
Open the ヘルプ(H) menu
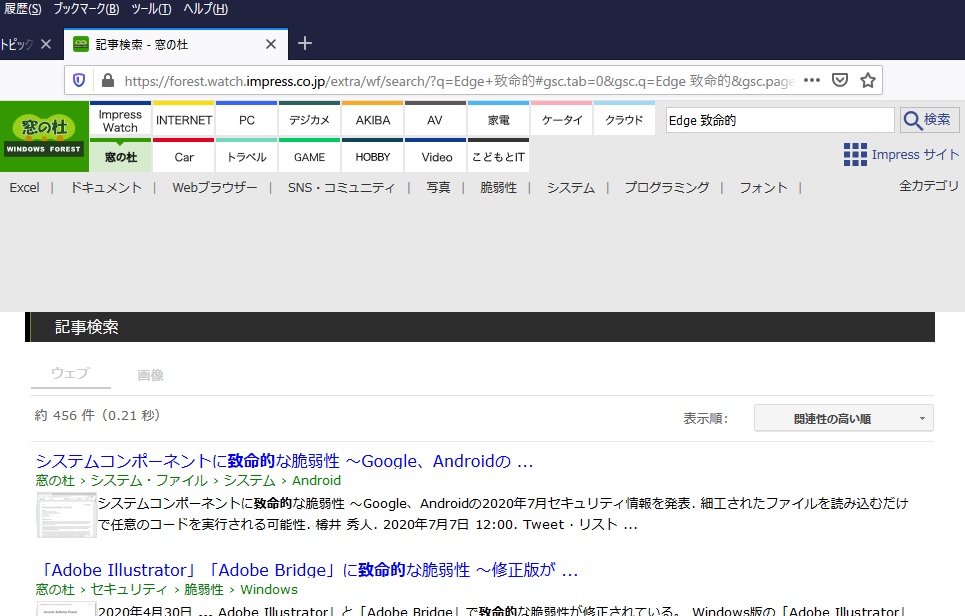[x=205, y=9]
